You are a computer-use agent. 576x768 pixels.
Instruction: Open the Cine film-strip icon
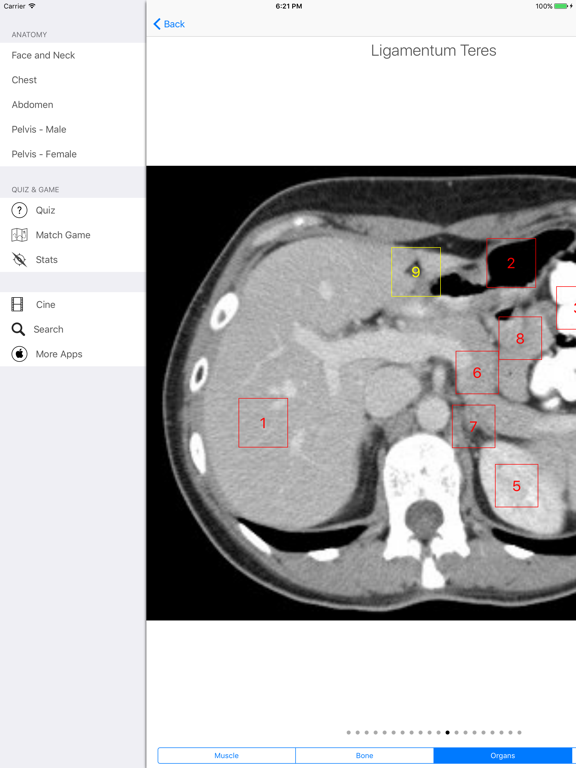tap(17, 305)
